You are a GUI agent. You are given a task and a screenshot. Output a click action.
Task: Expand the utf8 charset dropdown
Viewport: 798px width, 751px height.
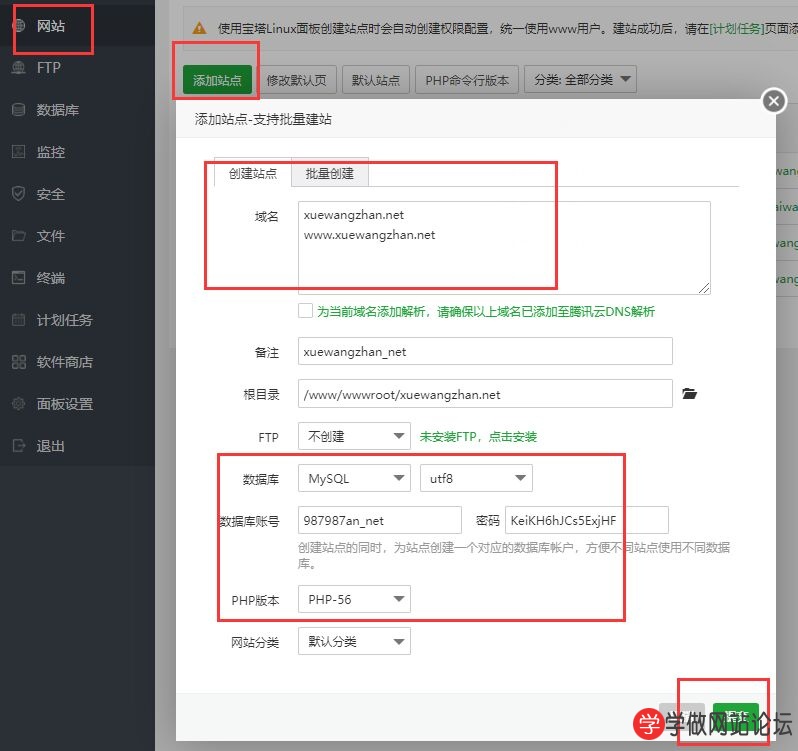(476, 479)
